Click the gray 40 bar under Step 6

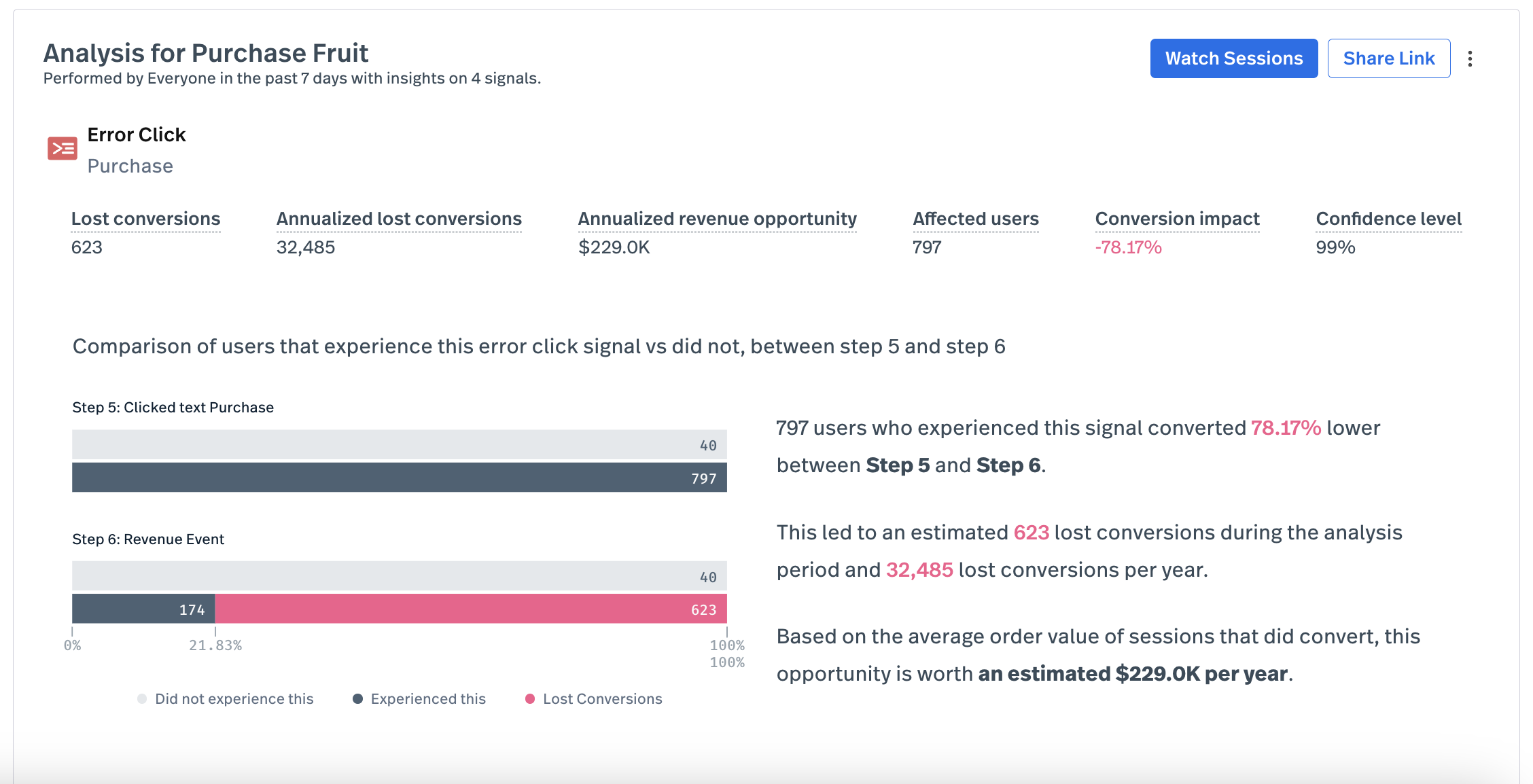pyautogui.click(x=399, y=576)
